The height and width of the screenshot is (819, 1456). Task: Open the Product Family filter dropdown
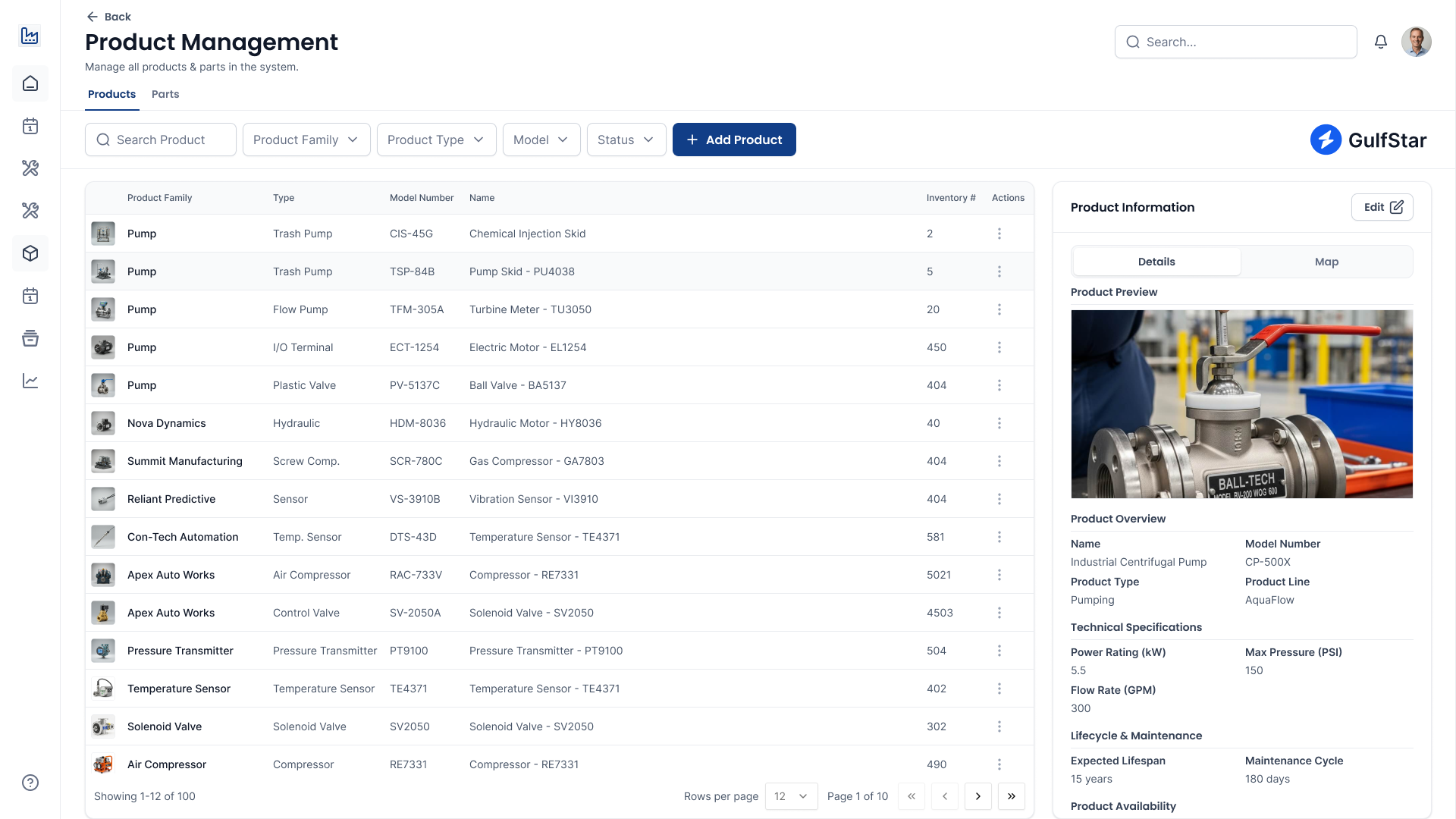(306, 140)
